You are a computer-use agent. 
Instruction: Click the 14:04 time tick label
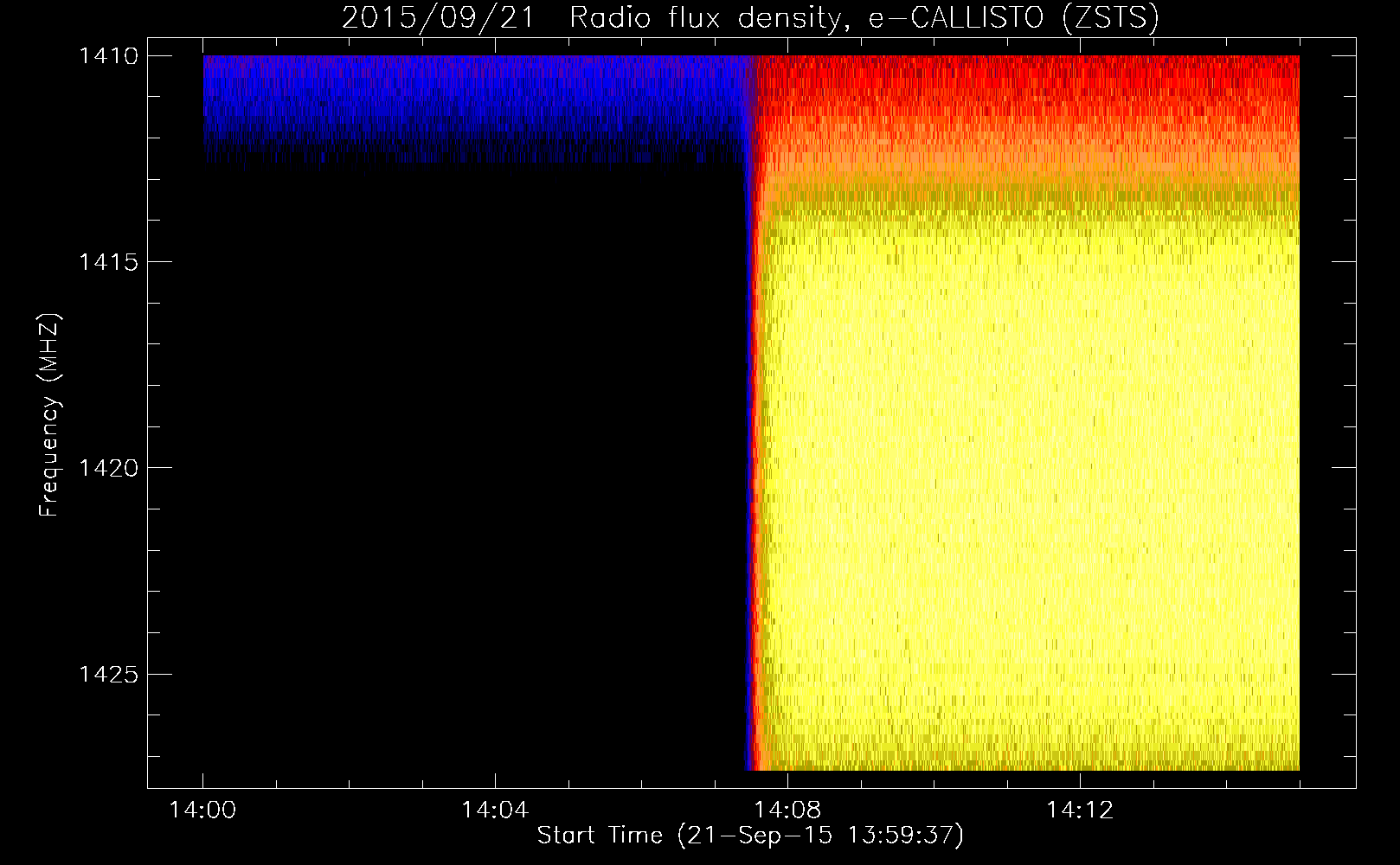click(x=495, y=810)
